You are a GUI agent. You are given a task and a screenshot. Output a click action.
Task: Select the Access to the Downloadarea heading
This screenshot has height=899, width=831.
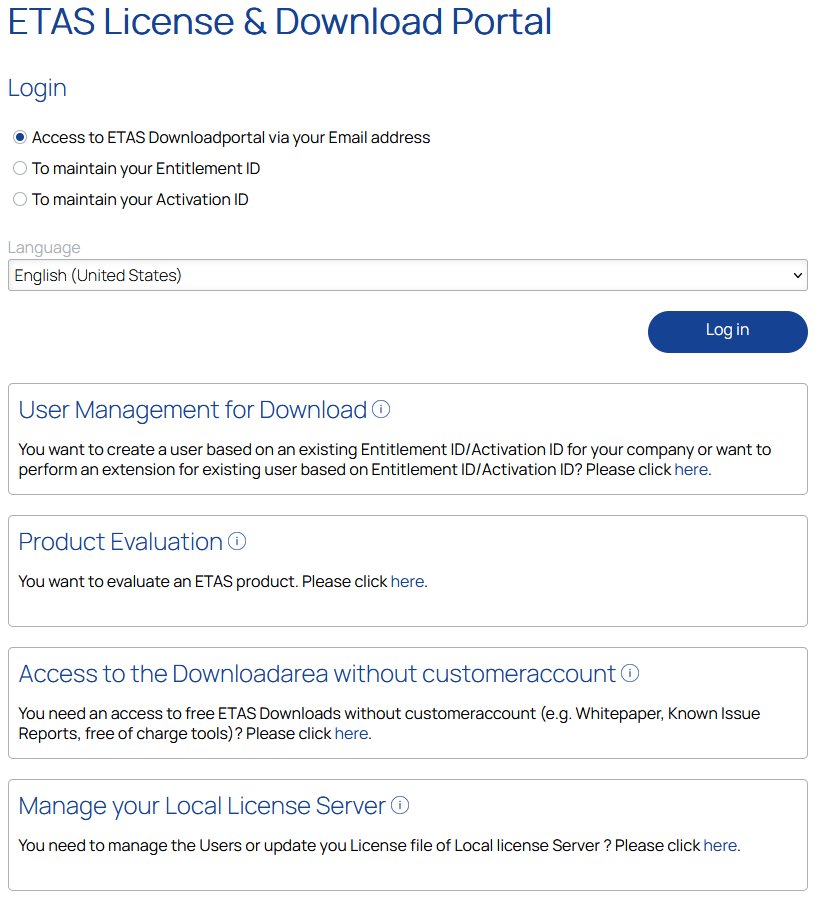(x=317, y=674)
